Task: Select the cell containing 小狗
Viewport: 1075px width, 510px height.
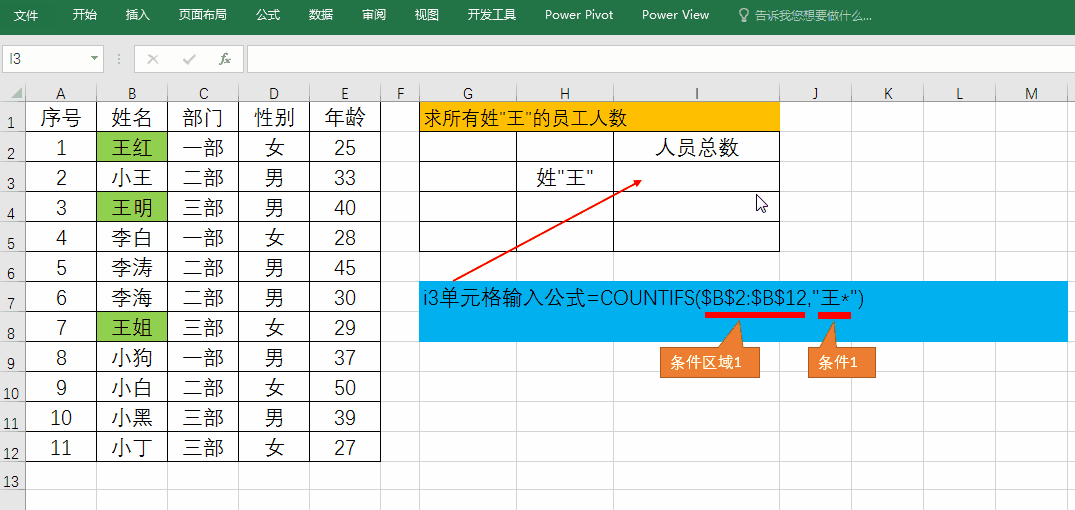Action: tap(132, 357)
